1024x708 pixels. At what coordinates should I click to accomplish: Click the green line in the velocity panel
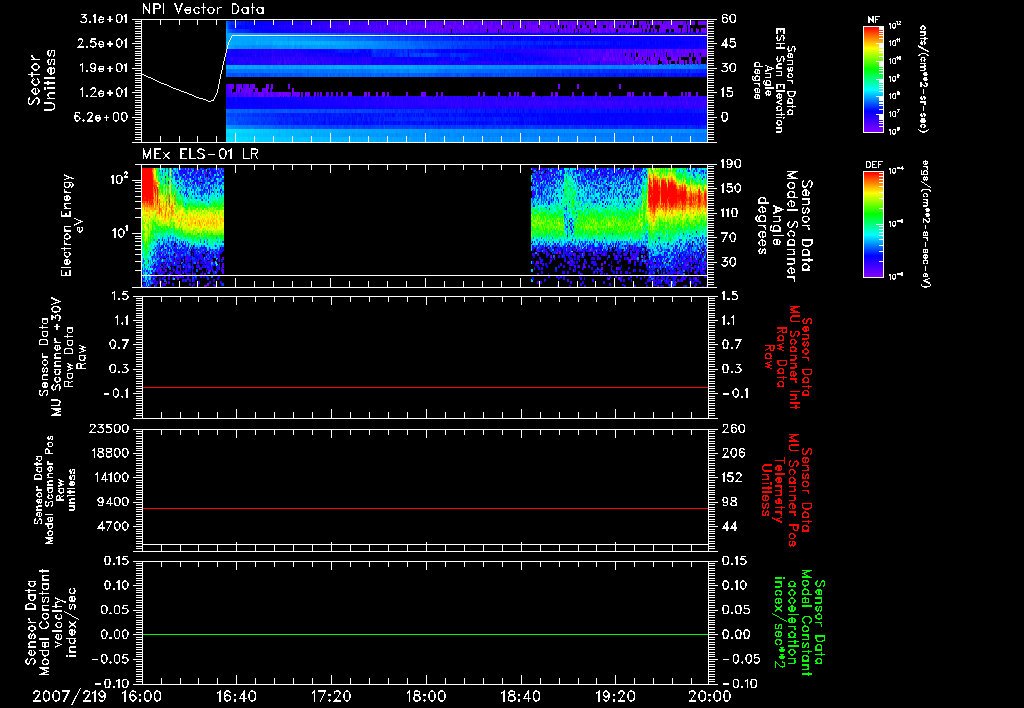click(x=424, y=634)
